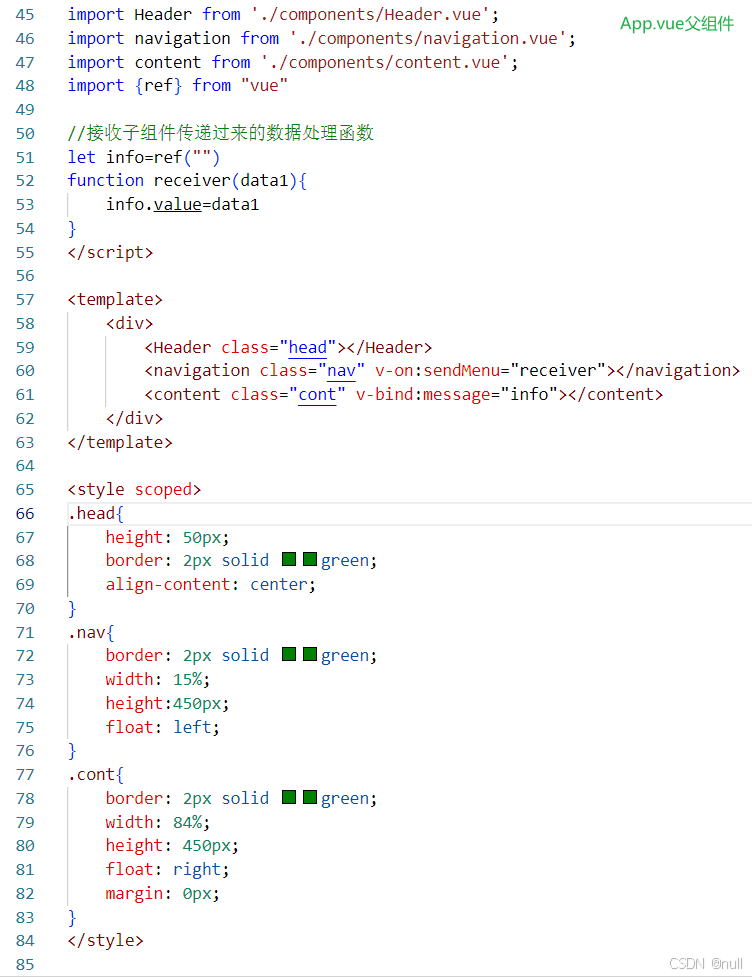752x977 pixels.
Task: Click the '.cont{' selector
Action: (x=96, y=774)
